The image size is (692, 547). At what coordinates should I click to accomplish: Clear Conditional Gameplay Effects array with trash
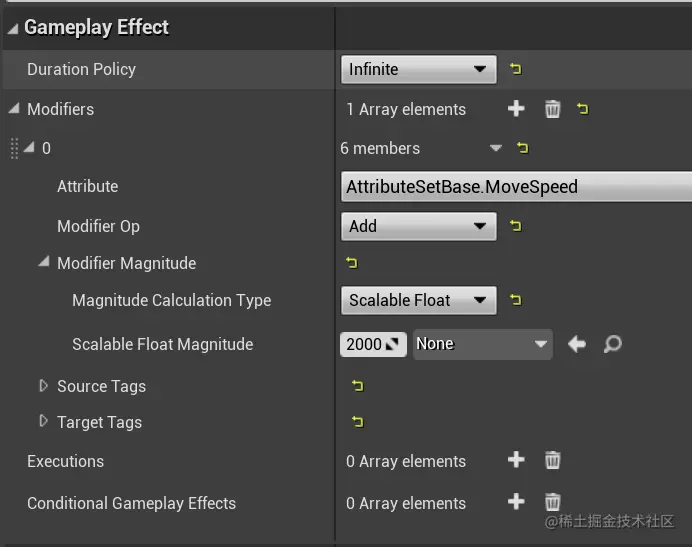(x=552, y=502)
